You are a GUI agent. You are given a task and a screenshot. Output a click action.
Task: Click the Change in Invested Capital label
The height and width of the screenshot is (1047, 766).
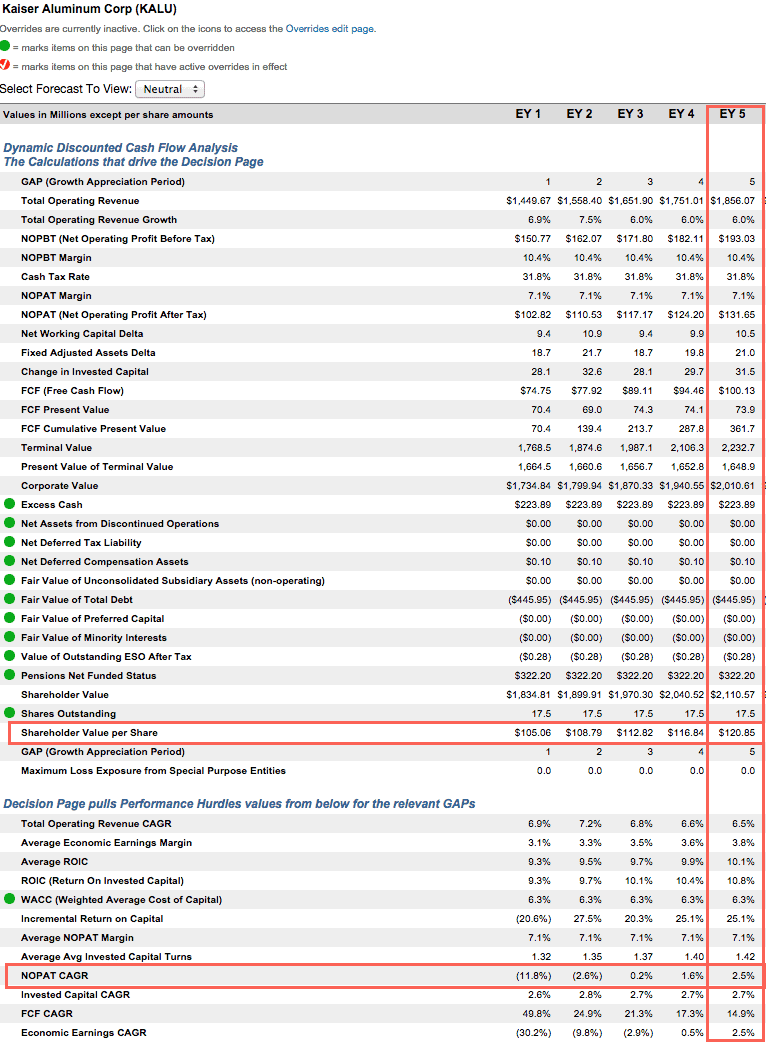pos(85,371)
